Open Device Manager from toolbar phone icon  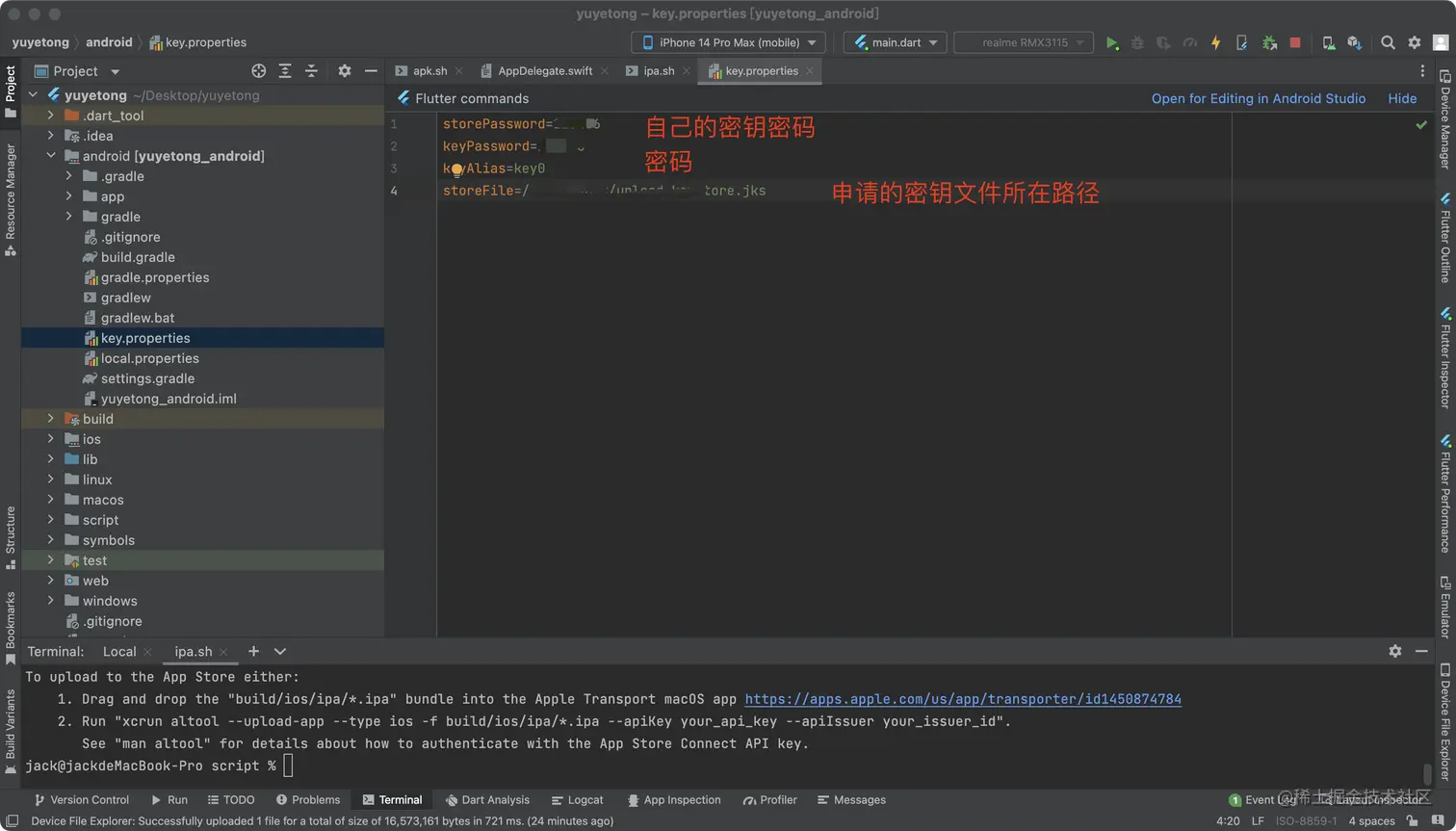click(1328, 42)
